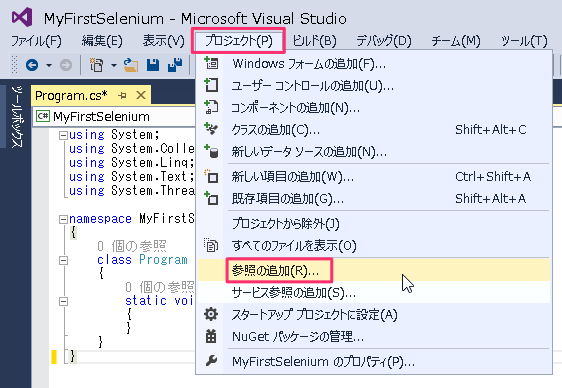Click the プロジェクト(P) menu

pyautogui.click(x=239, y=41)
